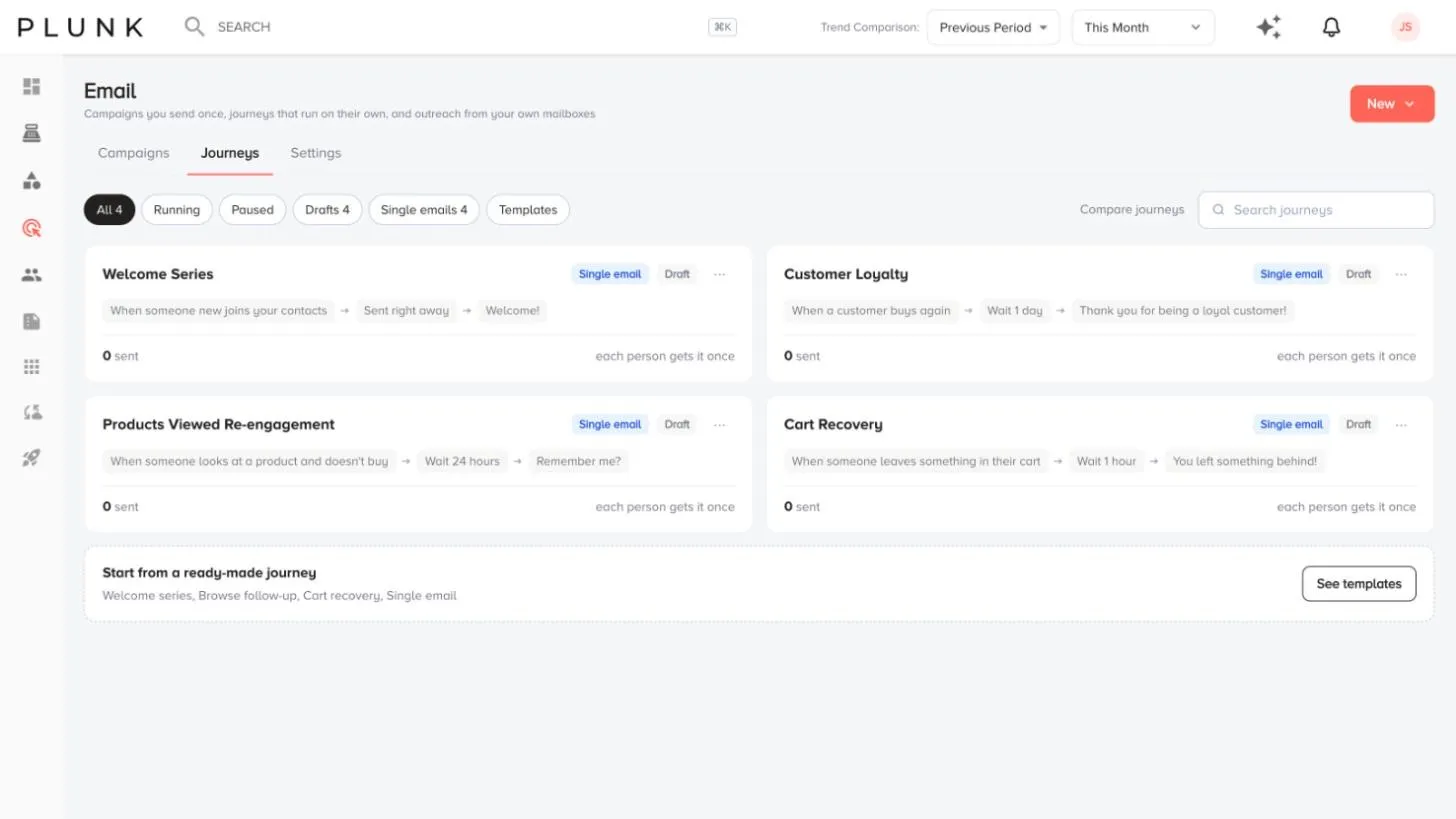Click the PLUNK logo
Image resolution: width=1456 pixels, height=819 pixels.
[80, 27]
